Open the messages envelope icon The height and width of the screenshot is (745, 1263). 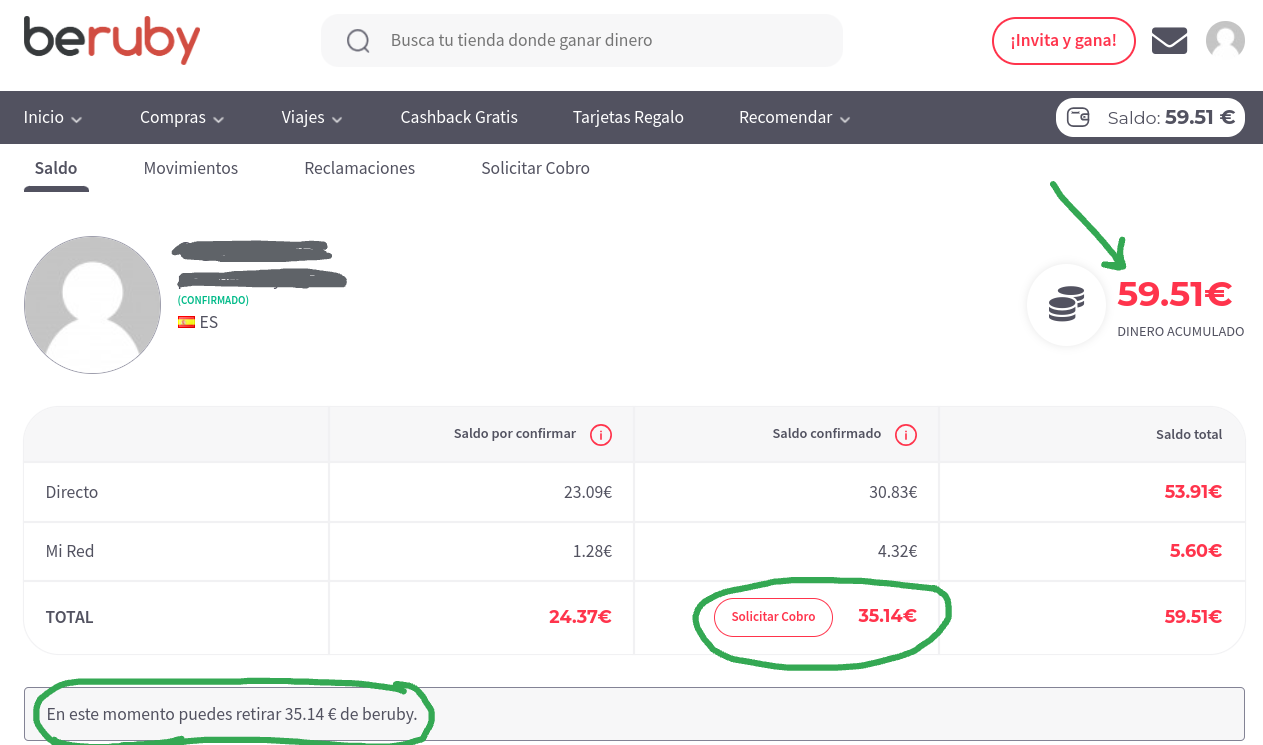tap(1169, 41)
